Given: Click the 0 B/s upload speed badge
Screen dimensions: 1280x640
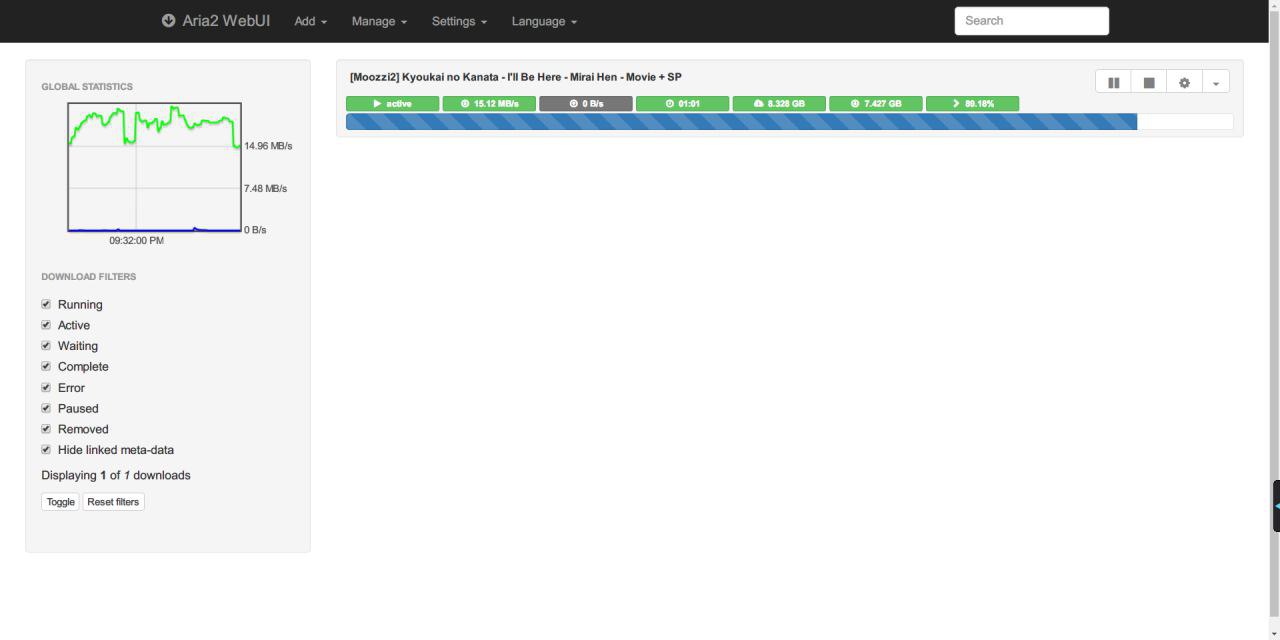Looking at the screenshot, I should click(x=586, y=103).
